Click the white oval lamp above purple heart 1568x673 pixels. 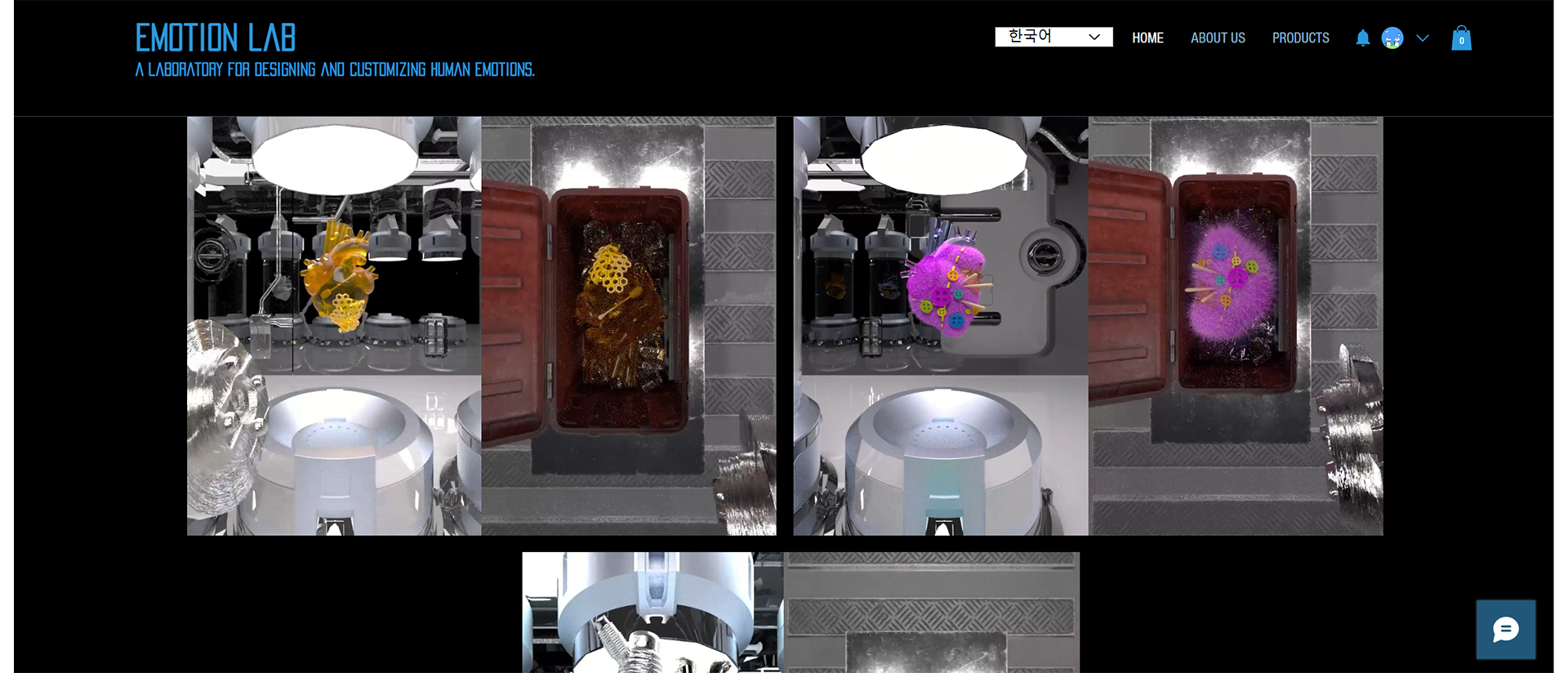943,159
